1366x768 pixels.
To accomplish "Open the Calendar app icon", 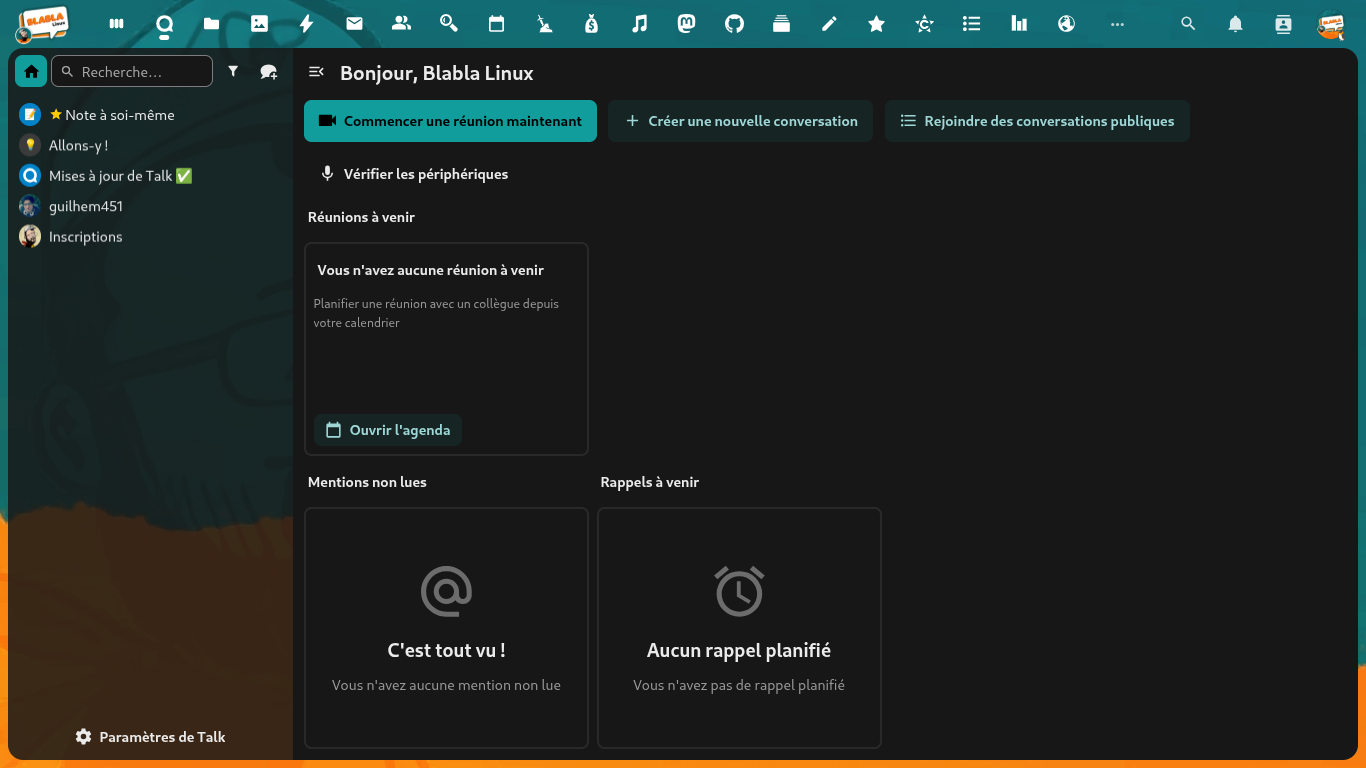I will point(496,24).
